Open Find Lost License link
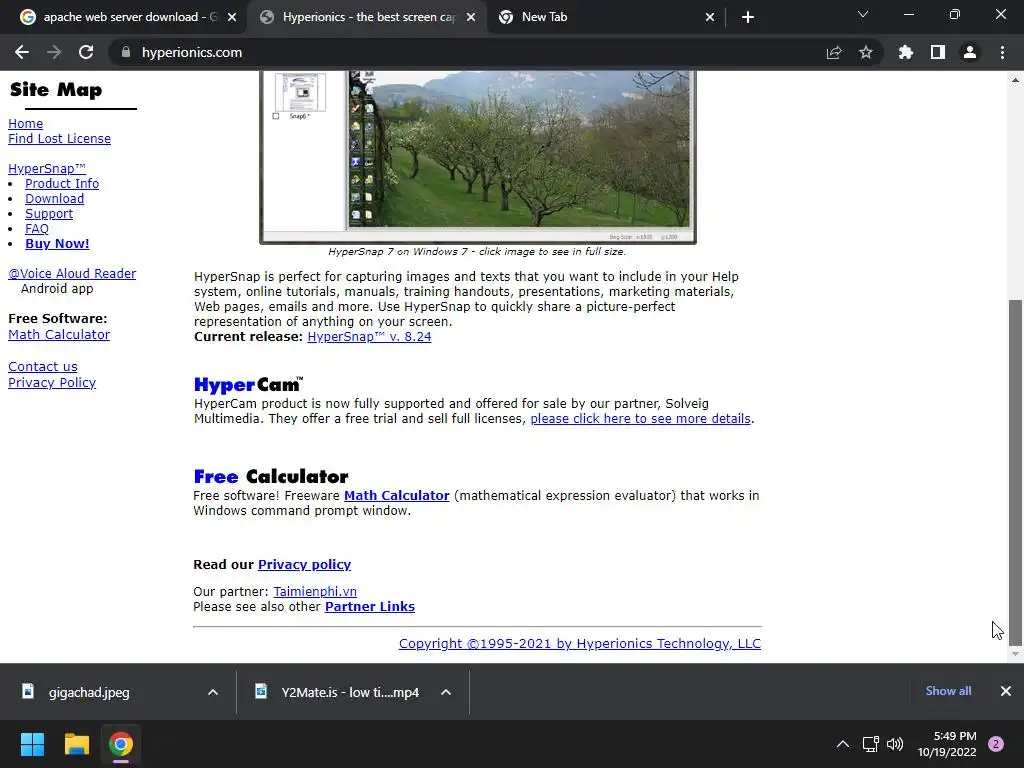 [x=59, y=138]
